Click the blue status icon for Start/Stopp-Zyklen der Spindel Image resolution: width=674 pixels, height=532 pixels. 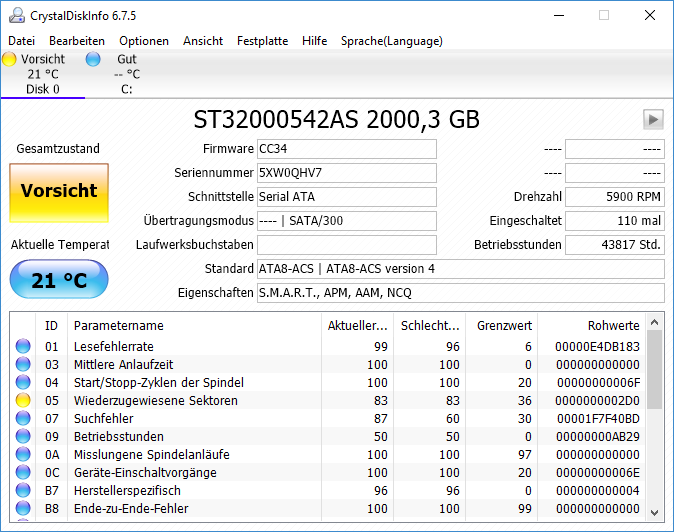[x=23, y=382]
